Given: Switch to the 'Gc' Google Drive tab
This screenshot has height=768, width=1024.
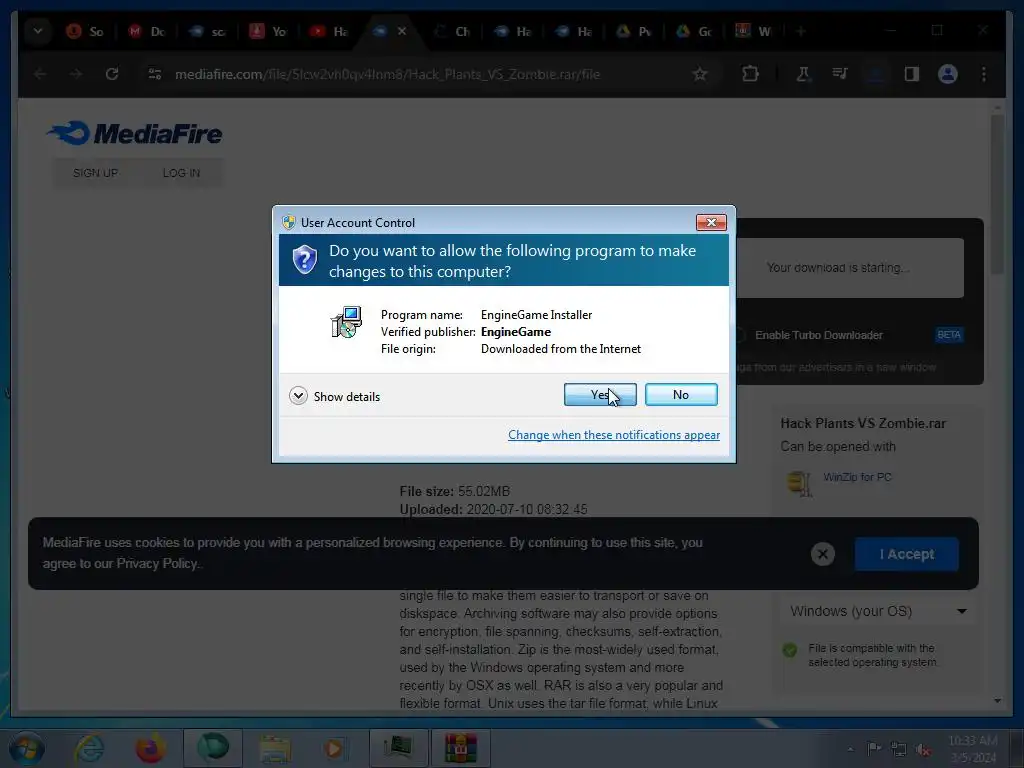Looking at the screenshot, I should coord(696,31).
